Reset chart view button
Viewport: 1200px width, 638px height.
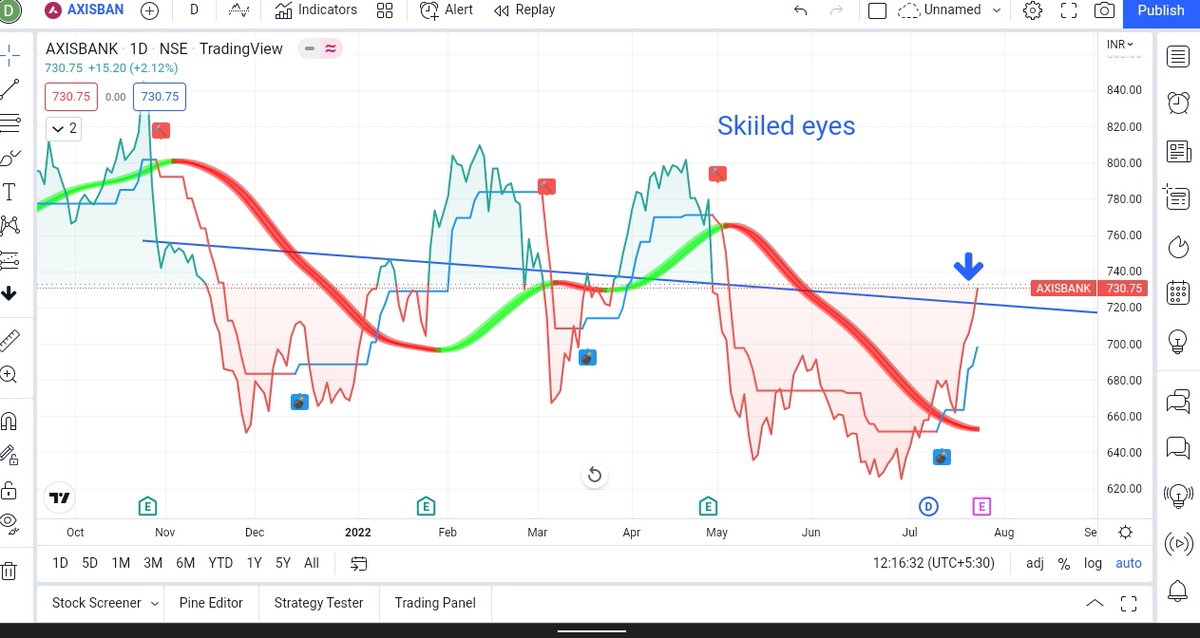[594, 474]
